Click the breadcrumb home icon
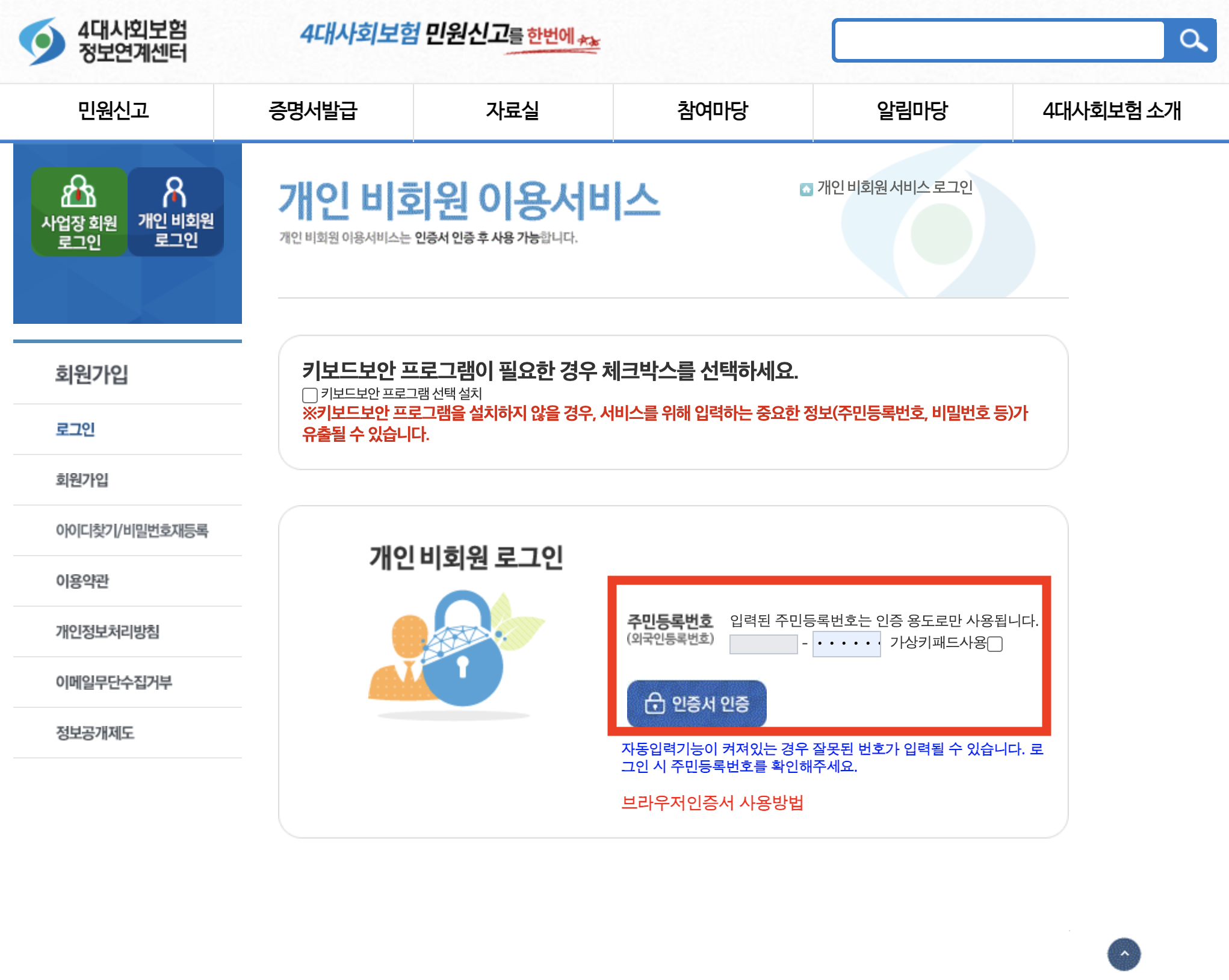 806,189
